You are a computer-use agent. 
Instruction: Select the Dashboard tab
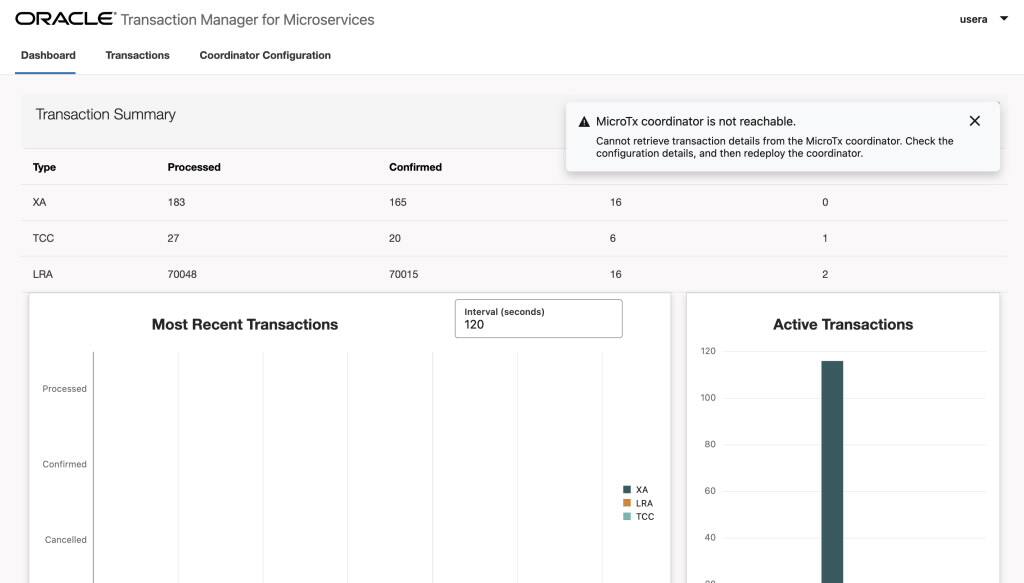[47, 55]
